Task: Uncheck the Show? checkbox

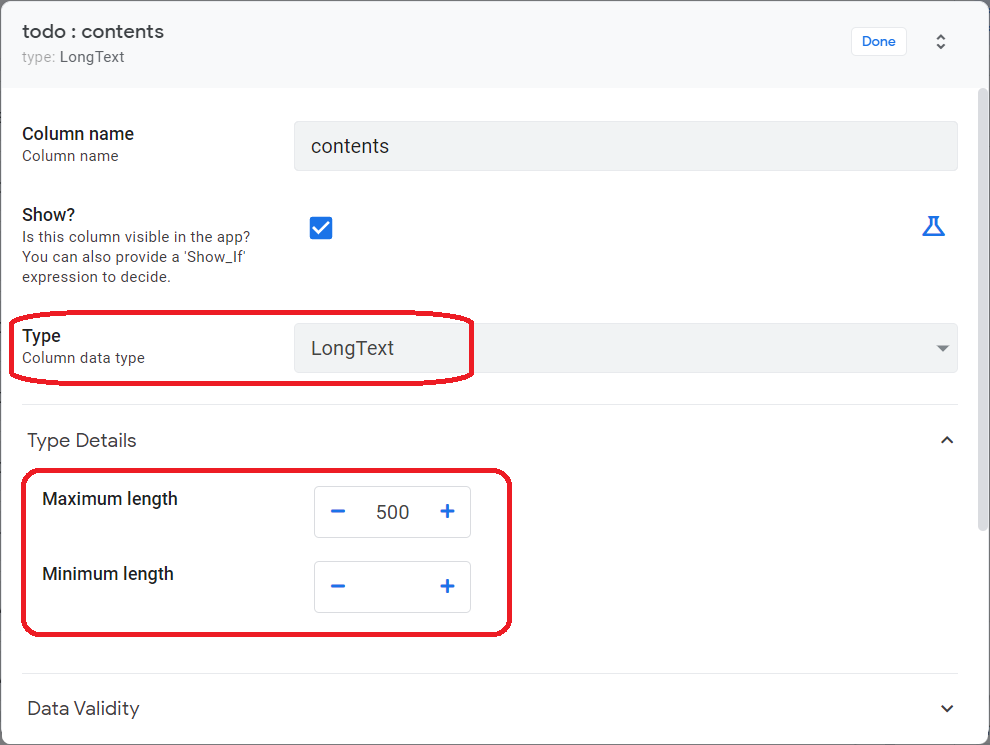Action: point(321,228)
